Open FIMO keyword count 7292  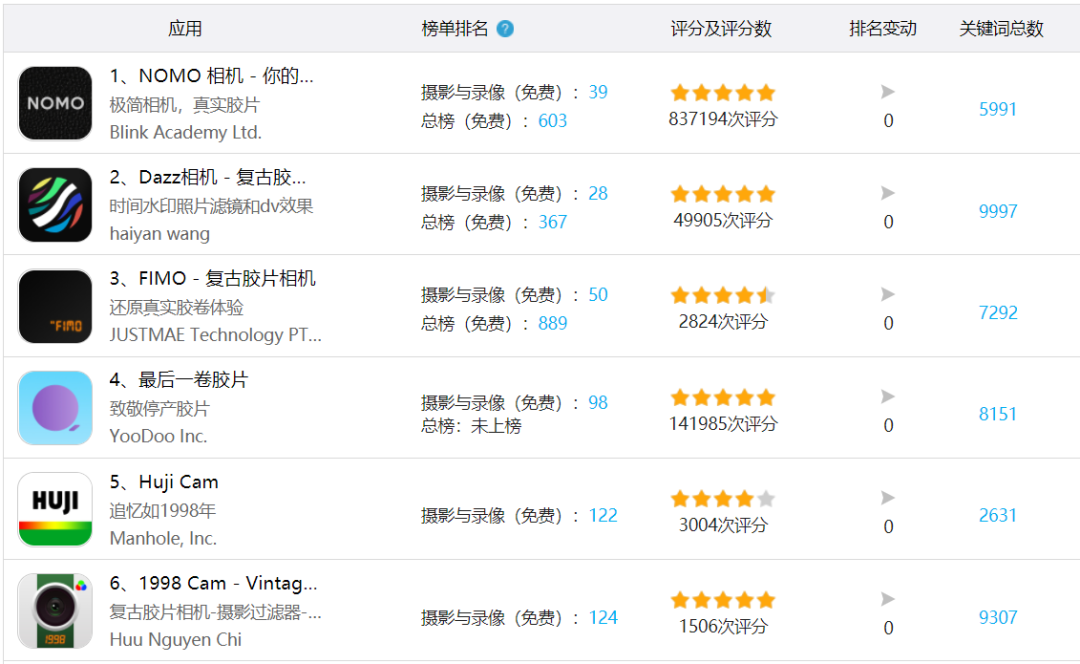point(998,313)
